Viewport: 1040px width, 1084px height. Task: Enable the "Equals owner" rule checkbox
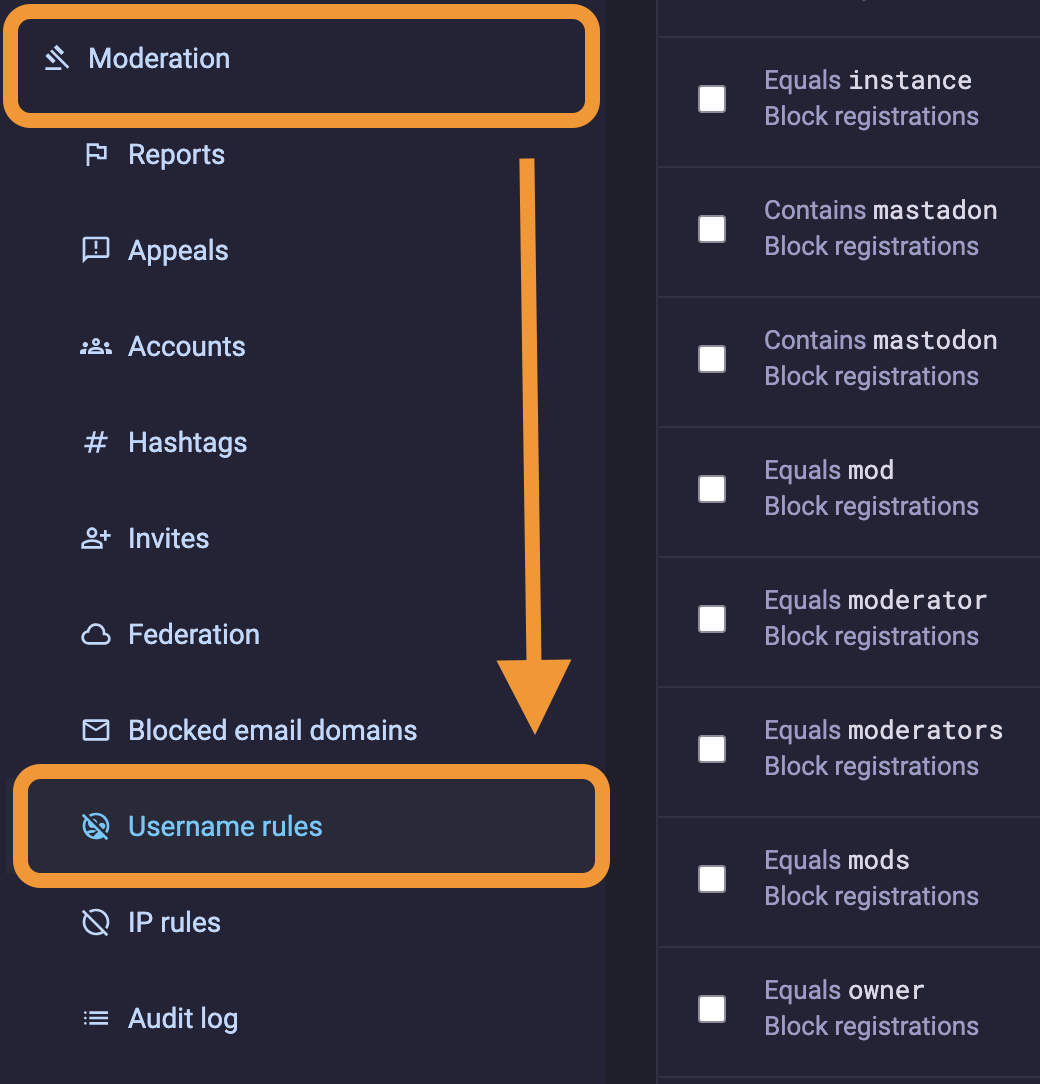pyautogui.click(x=712, y=1009)
